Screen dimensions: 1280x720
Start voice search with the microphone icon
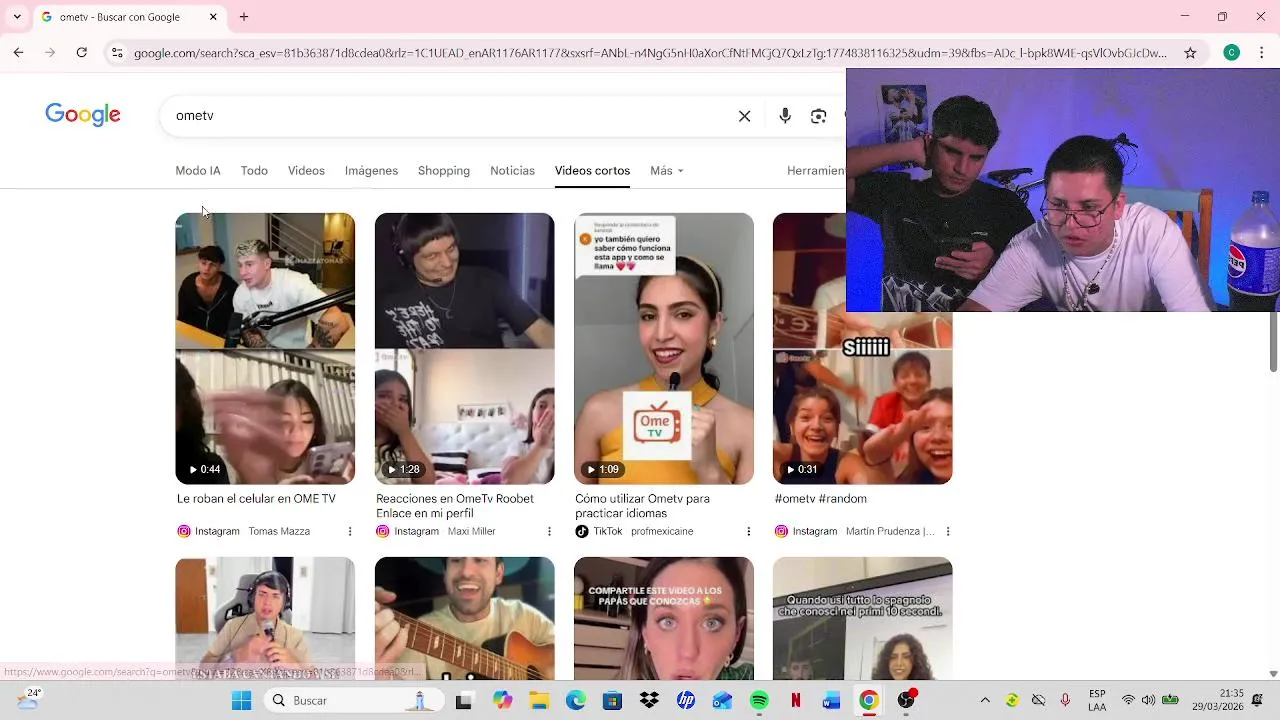[x=785, y=116]
